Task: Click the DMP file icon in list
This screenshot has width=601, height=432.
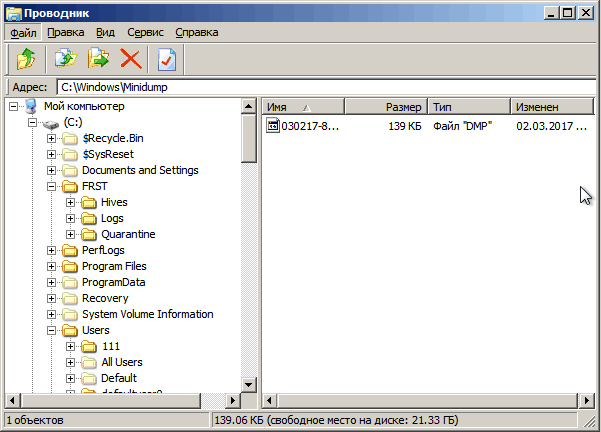Action: tap(273, 126)
